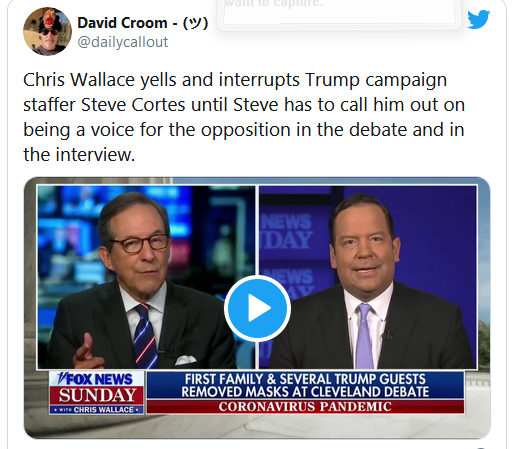Click the faded 'want to capture' popup box
The image size is (524, 449).
339,12
